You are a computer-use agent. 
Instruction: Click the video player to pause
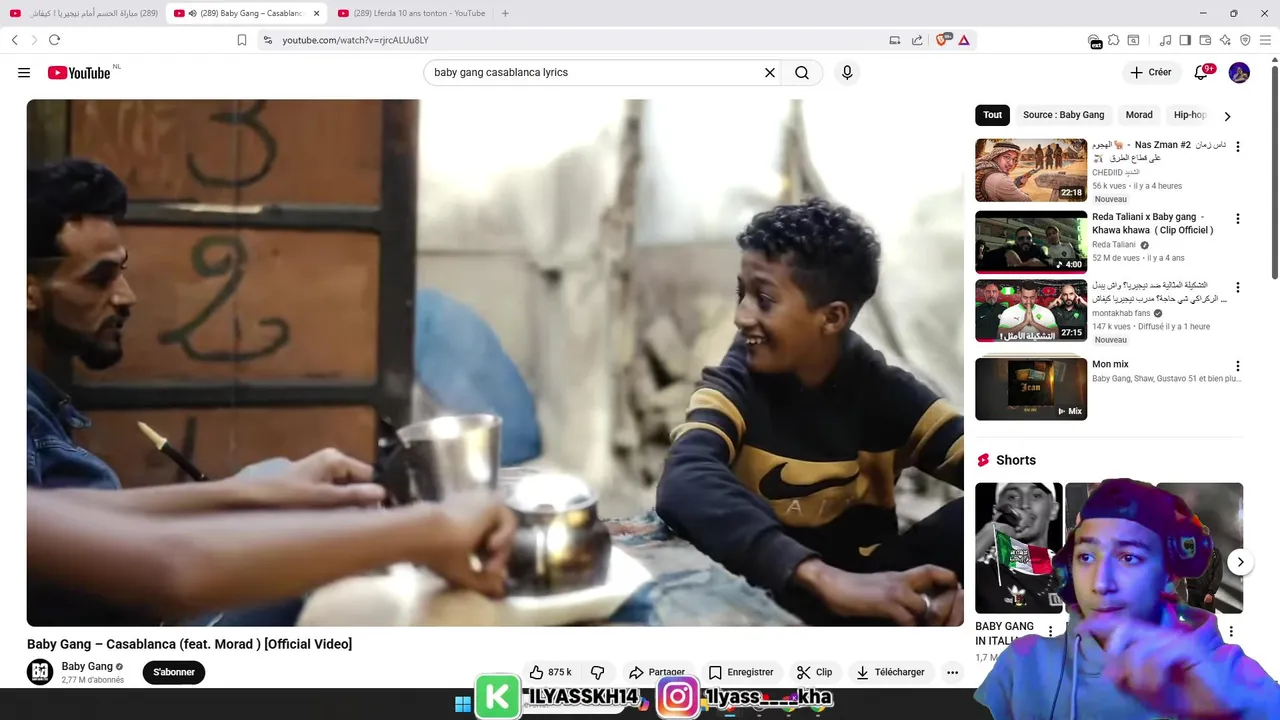[495, 362]
